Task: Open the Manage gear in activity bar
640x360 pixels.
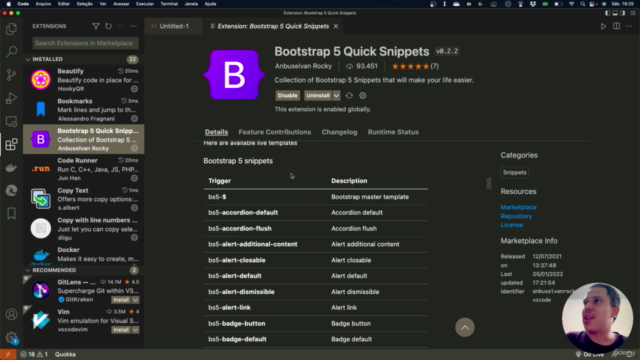Action: (x=11, y=338)
